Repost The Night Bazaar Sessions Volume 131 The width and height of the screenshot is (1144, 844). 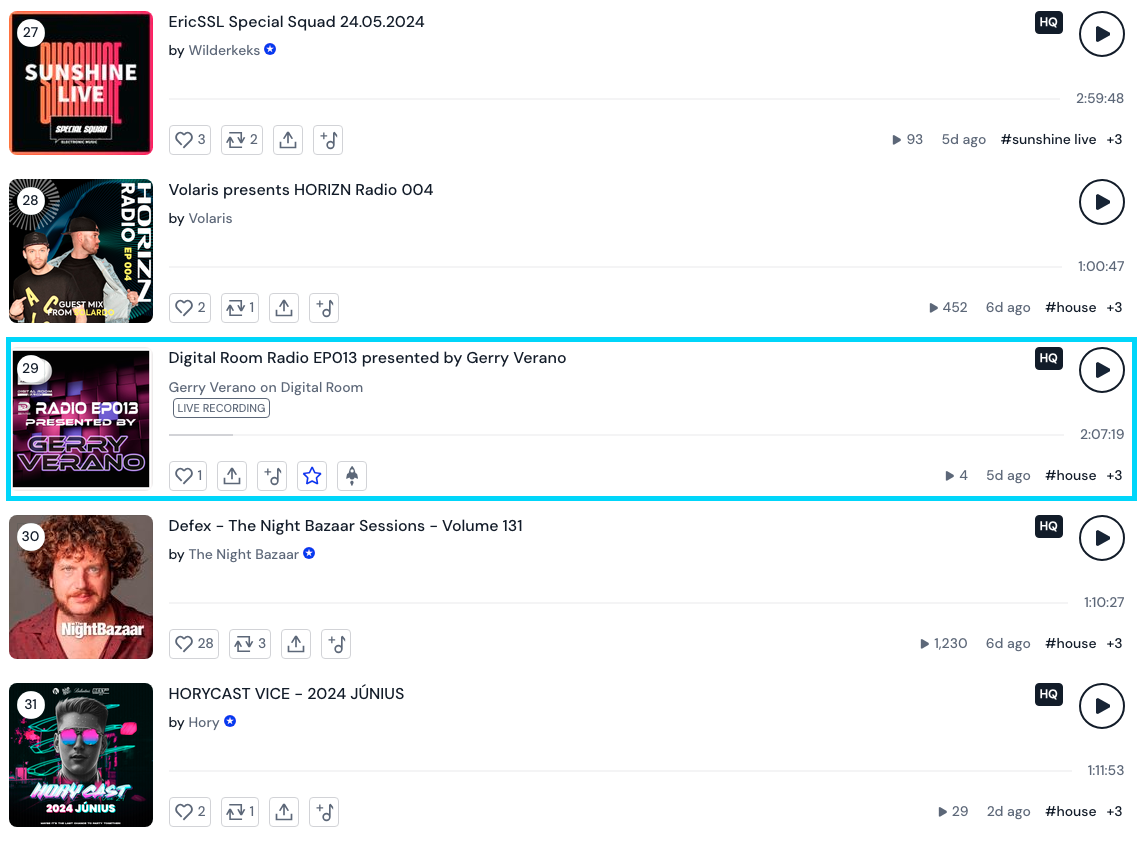(250, 644)
